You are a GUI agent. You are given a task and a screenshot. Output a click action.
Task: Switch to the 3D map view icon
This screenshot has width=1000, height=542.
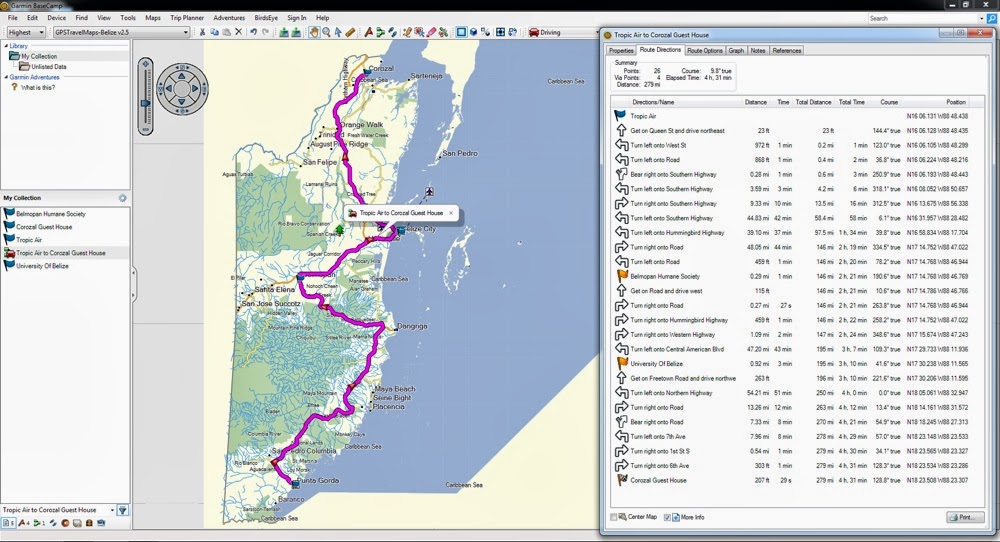click(x=473, y=32)
